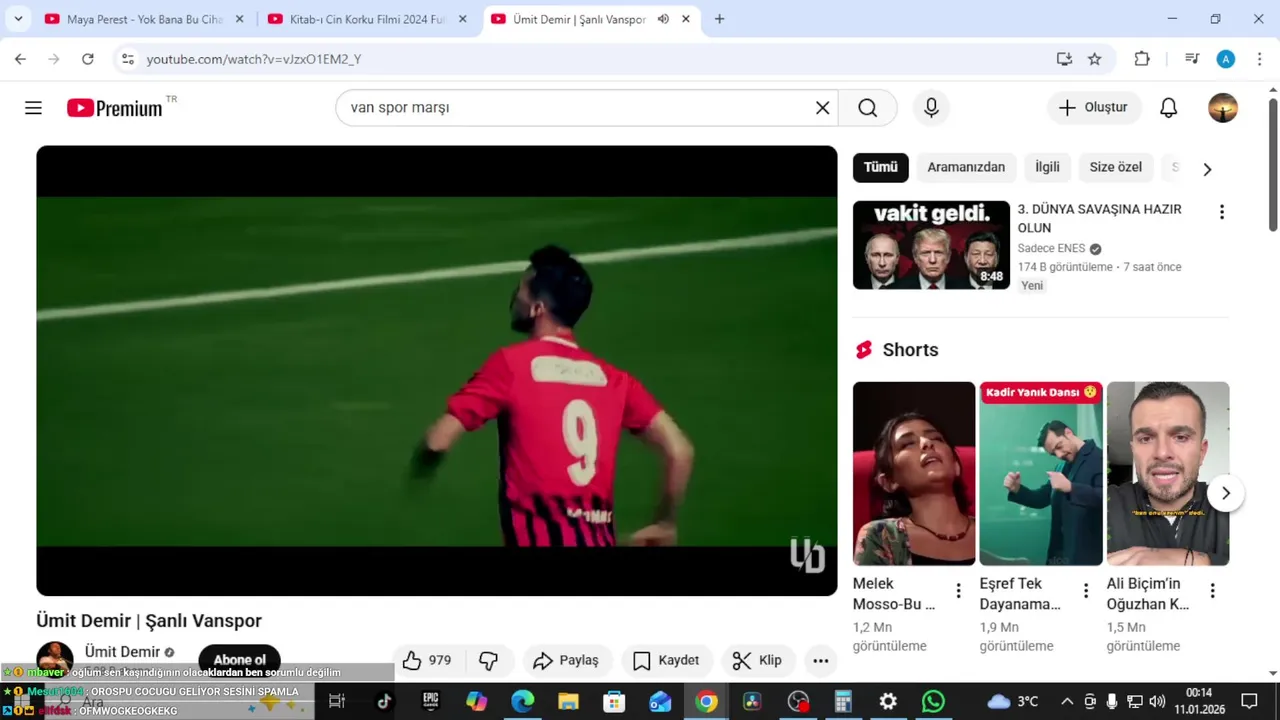Clear the search text with X icon

click(822, 108)
